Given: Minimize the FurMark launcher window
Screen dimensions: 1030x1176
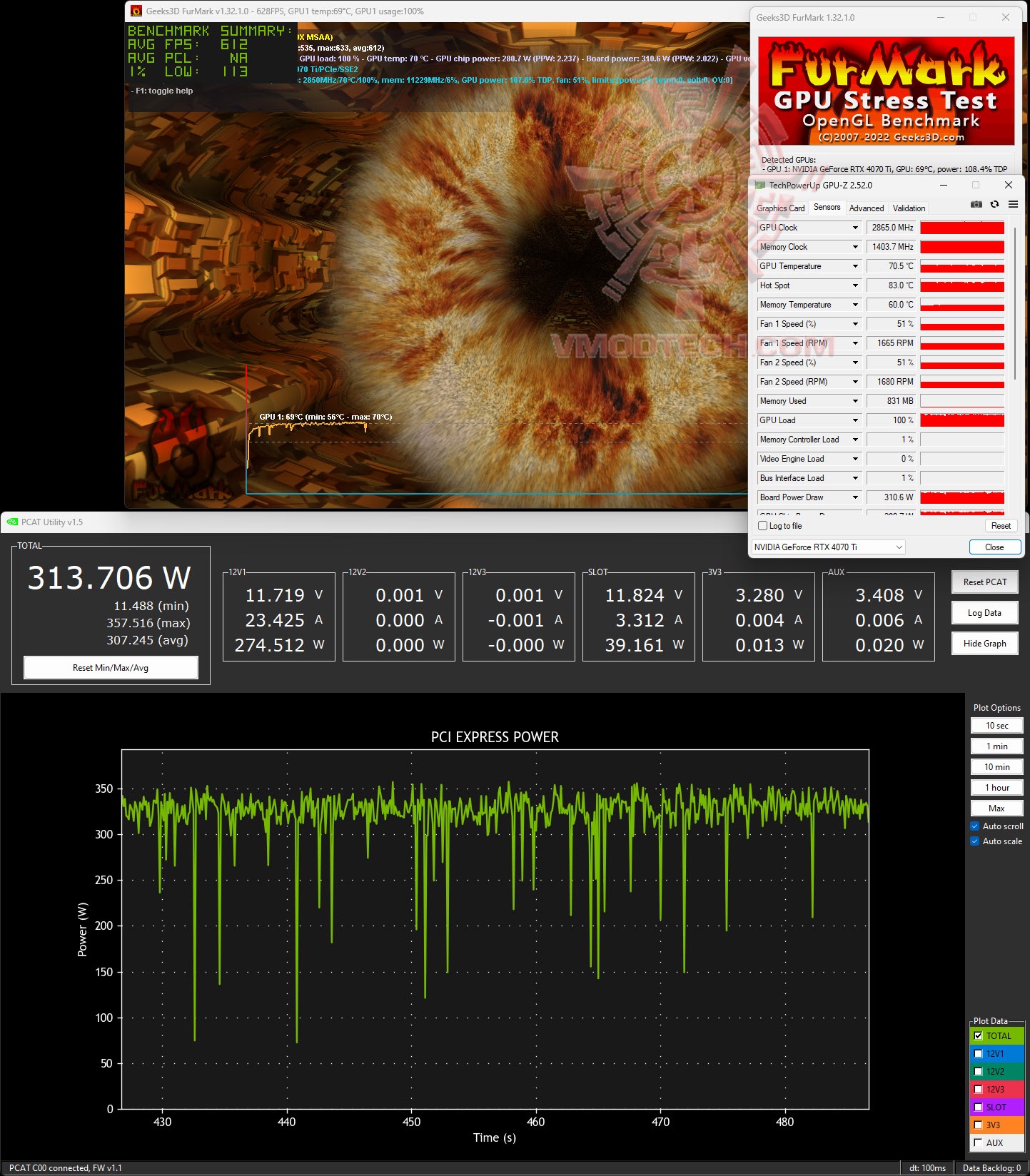Looking at the screenshot, I should coord(941,17).
